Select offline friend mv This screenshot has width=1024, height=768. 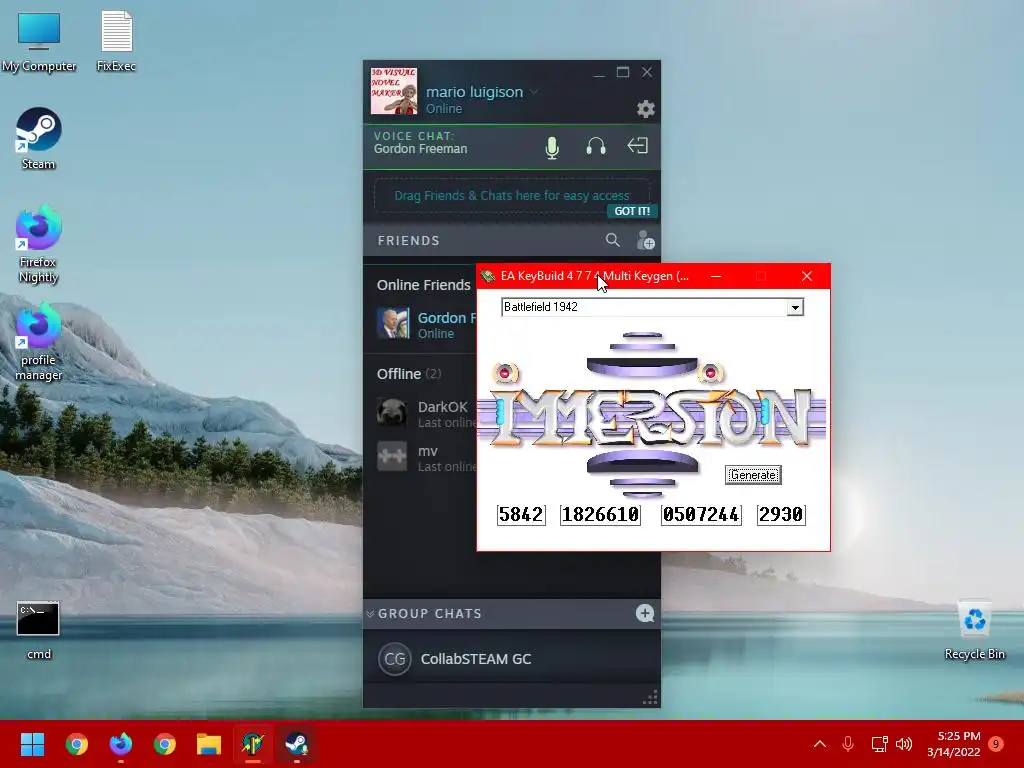coord(426,458)
